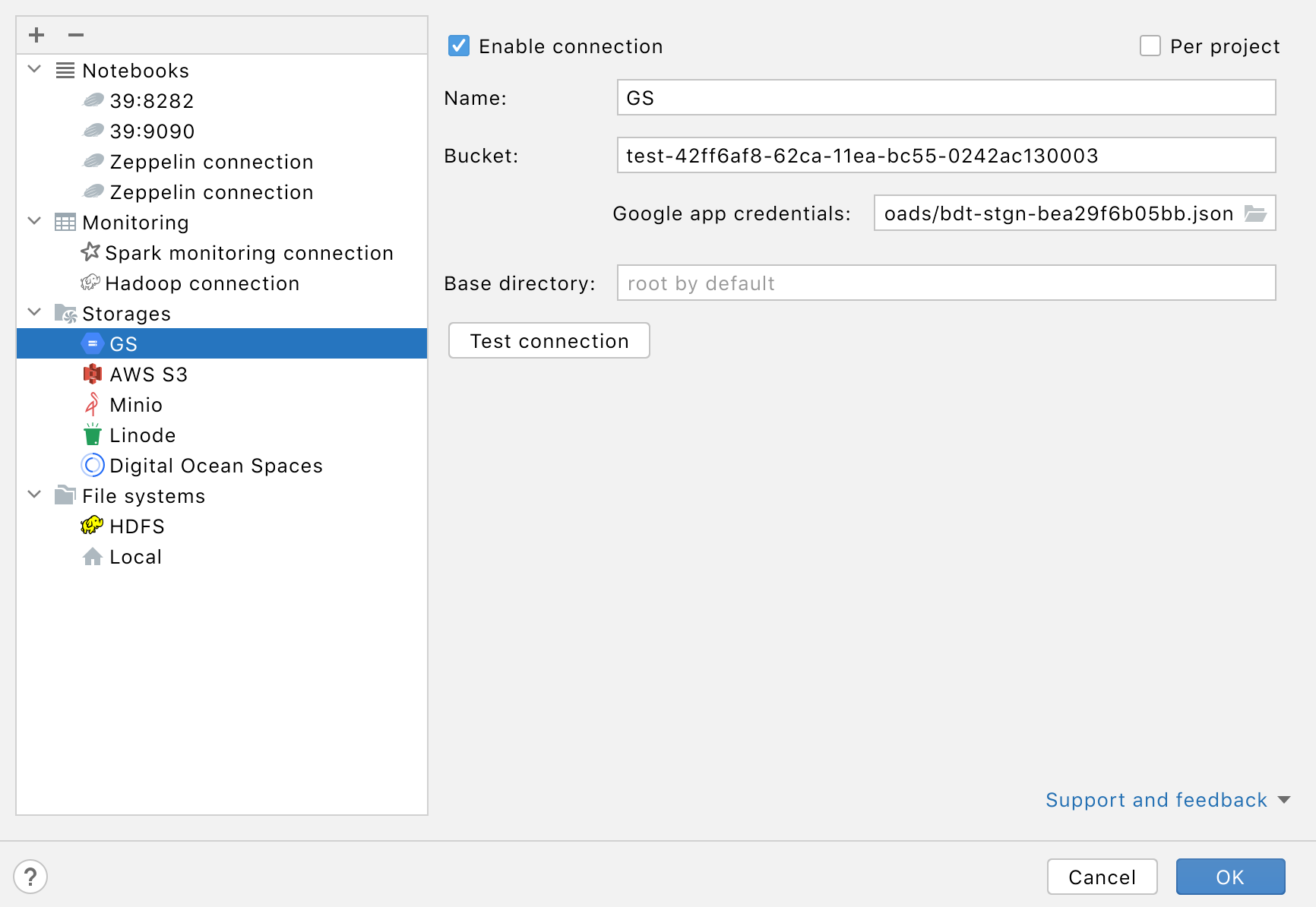
Task: Select the Zeppelin connection item
Action: click(x=212, y=161)
